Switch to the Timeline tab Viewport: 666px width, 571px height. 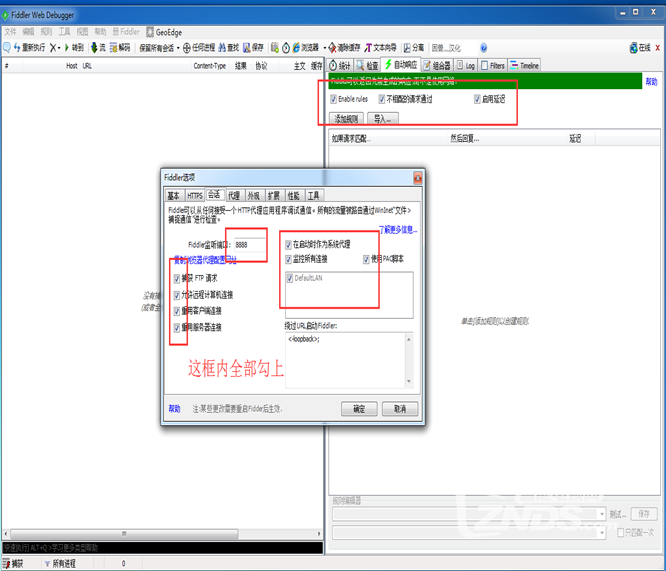coord(525,65)
